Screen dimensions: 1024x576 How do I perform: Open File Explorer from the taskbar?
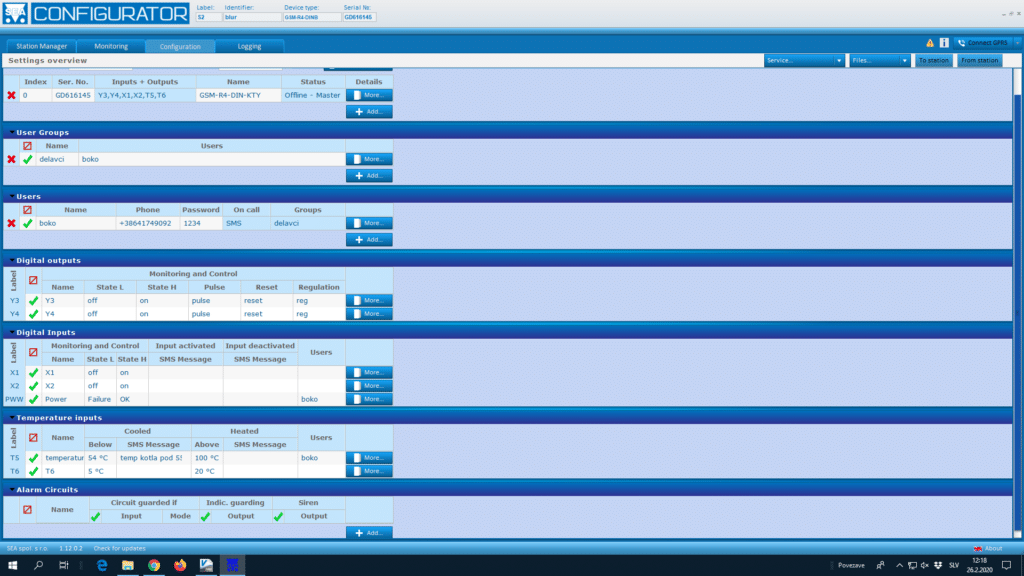[x=127, y=566]
